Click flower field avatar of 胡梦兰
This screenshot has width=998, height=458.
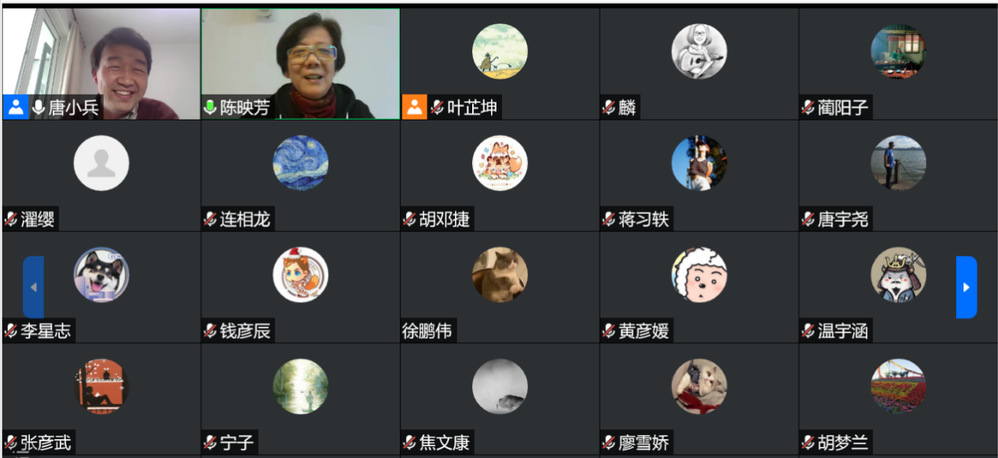pyautogui.click(x=898, y=386)
